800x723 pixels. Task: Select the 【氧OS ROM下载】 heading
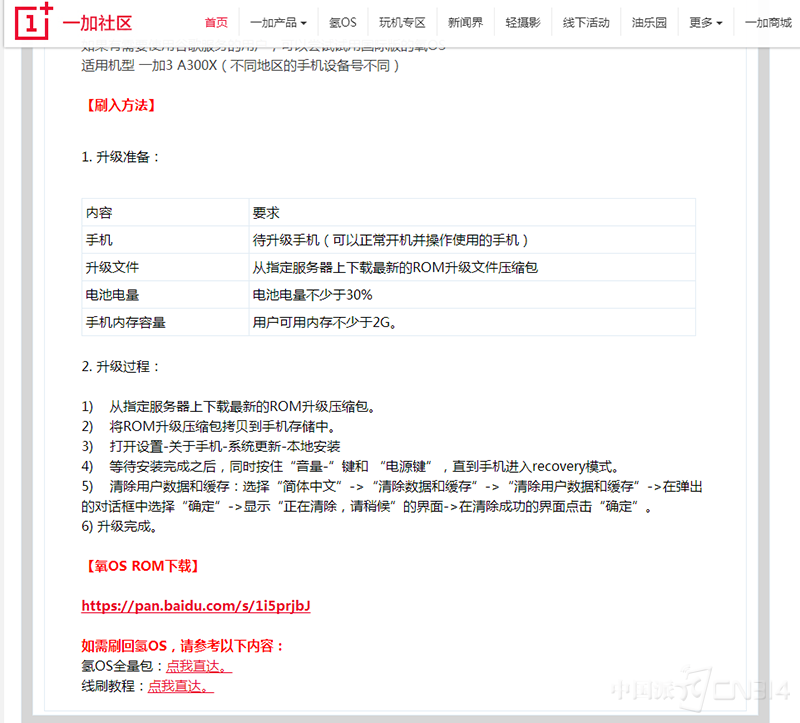(142, 566)
